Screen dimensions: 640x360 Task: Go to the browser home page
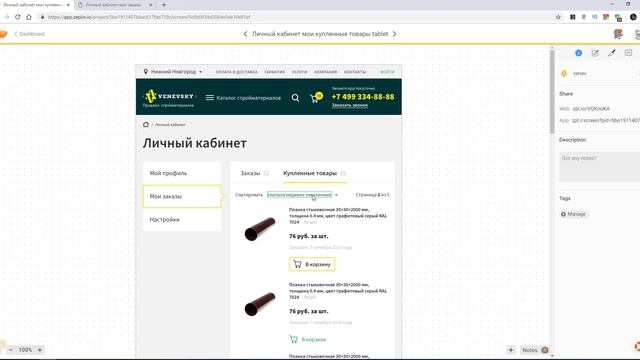(x=29, y=17)
